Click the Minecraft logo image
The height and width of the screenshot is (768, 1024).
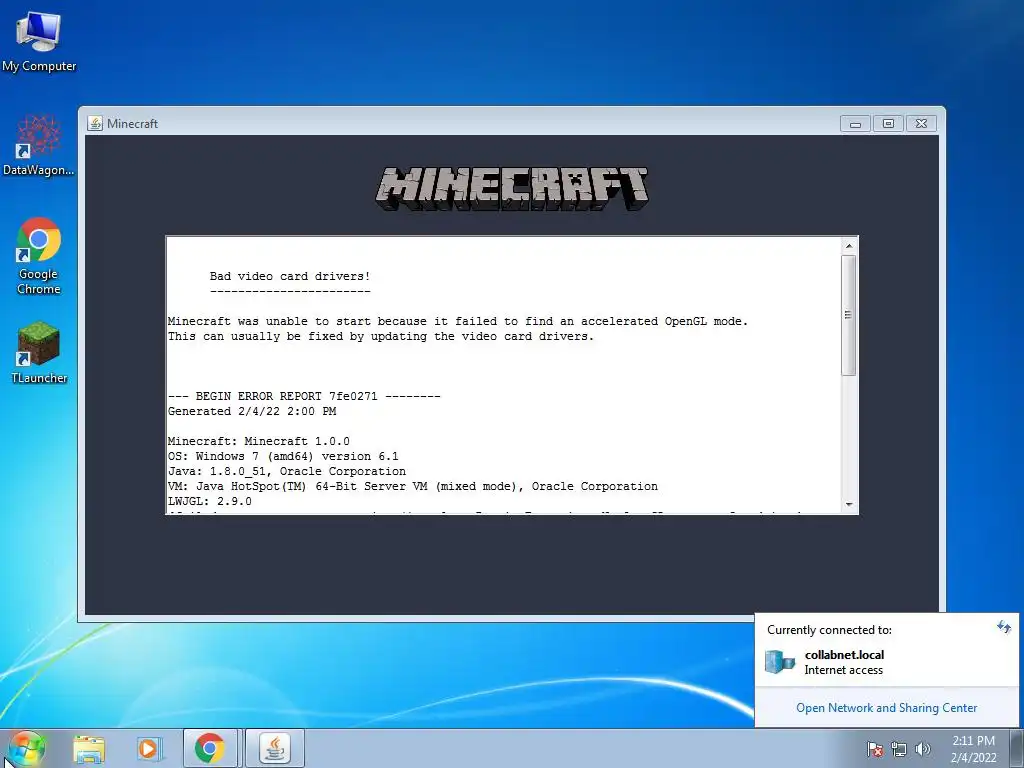pyautogui.click(x=513, y=189)
